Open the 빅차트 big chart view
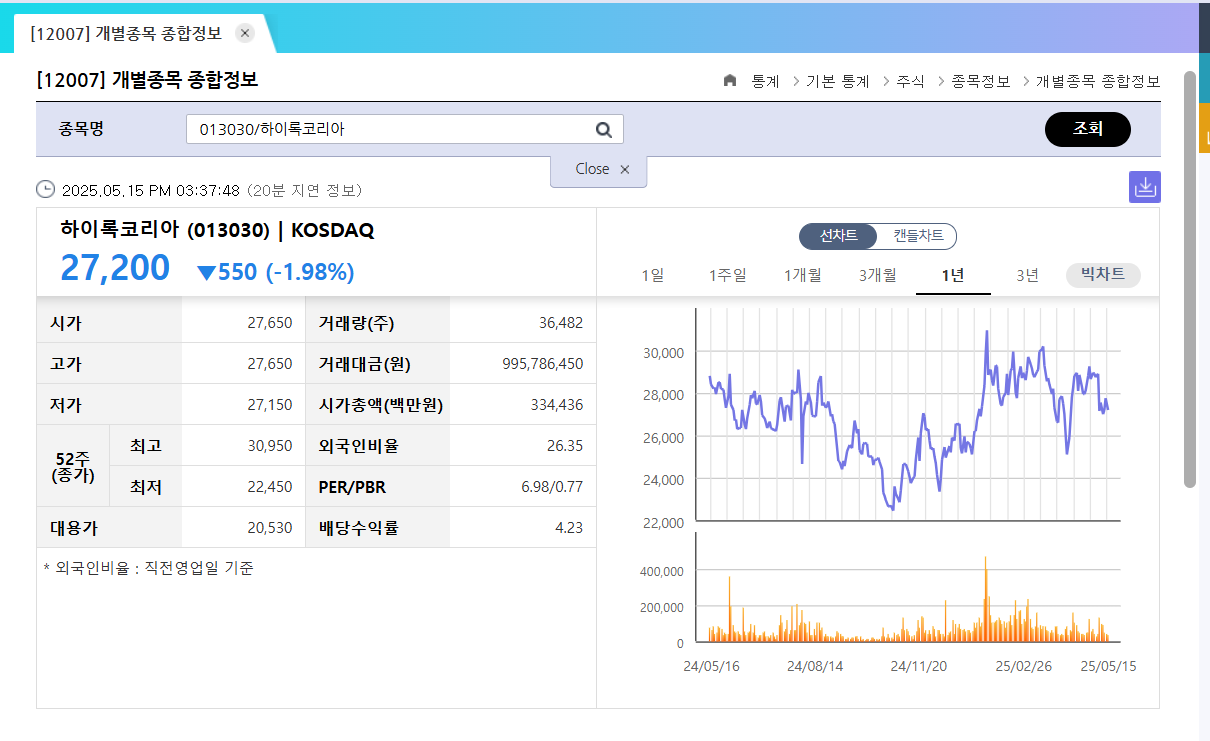Viewport: 1210px width, 741px height. coord(1102,275)
